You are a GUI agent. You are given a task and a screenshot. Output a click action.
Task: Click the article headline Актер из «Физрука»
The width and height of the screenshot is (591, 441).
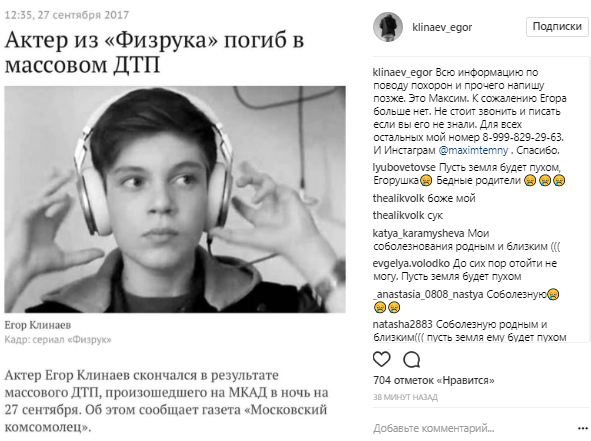pos(154,52)
